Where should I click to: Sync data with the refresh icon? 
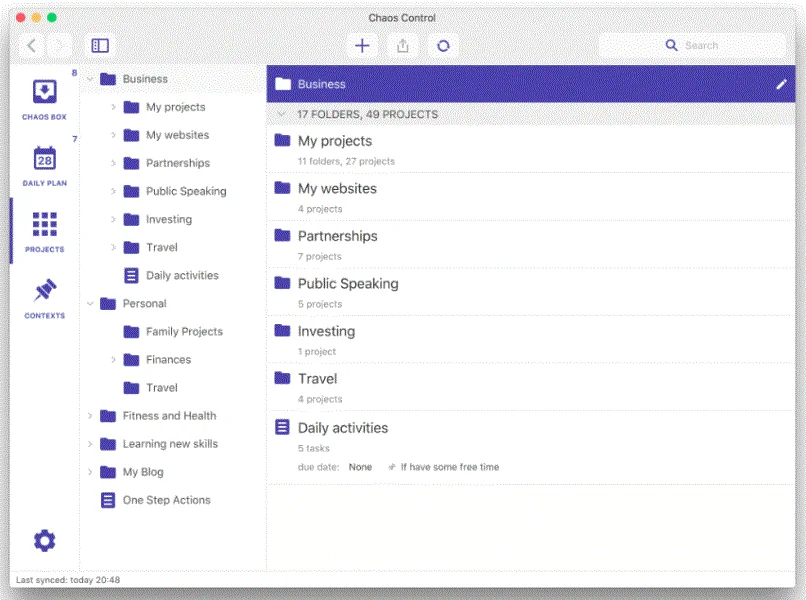click(443, 45)
